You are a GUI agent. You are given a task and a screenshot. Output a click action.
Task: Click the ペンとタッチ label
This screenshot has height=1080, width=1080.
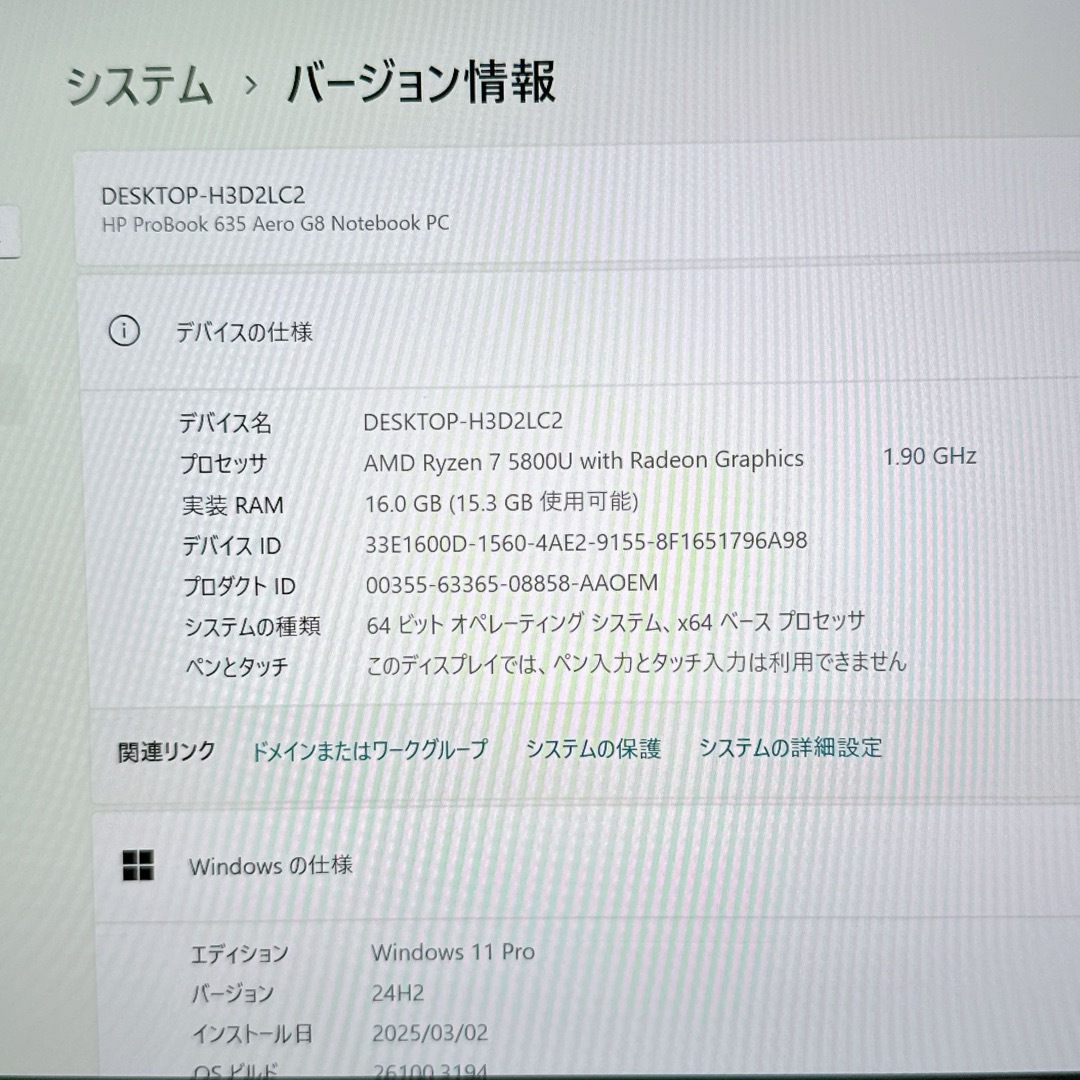click(x=237, y=666)
